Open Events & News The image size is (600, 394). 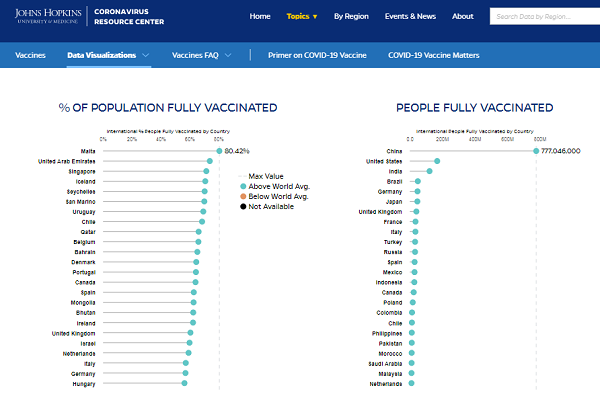[x=410, y=16]
